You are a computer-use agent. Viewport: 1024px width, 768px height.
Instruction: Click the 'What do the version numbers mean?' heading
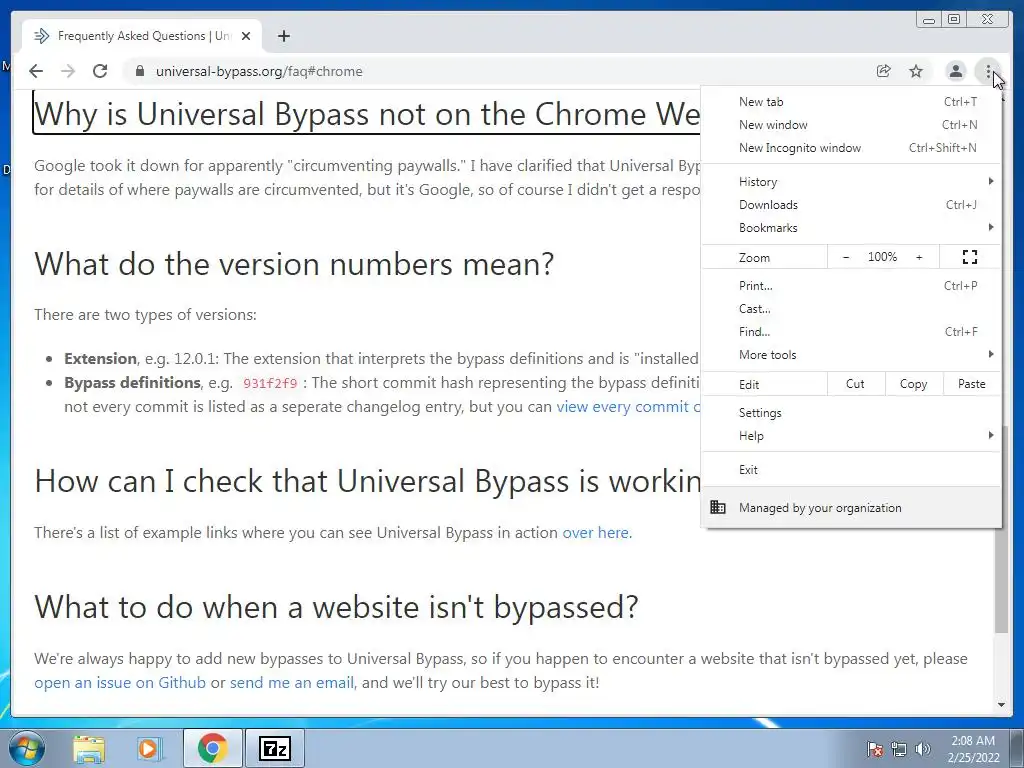coord(294,264)
